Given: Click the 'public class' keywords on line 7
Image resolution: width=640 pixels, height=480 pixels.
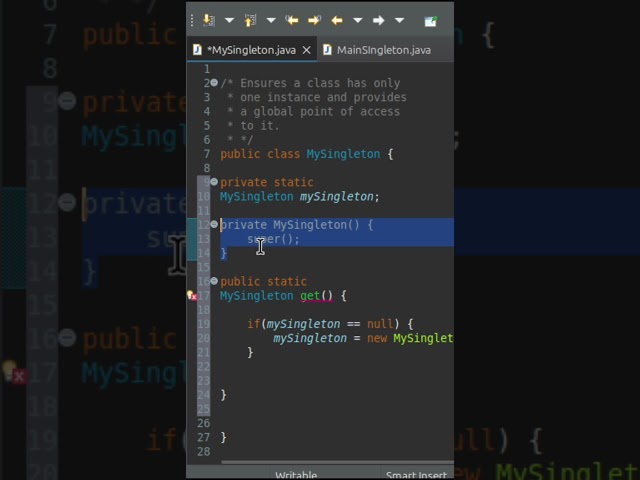Looking at the screenshot, I should [x=260, y=154].
